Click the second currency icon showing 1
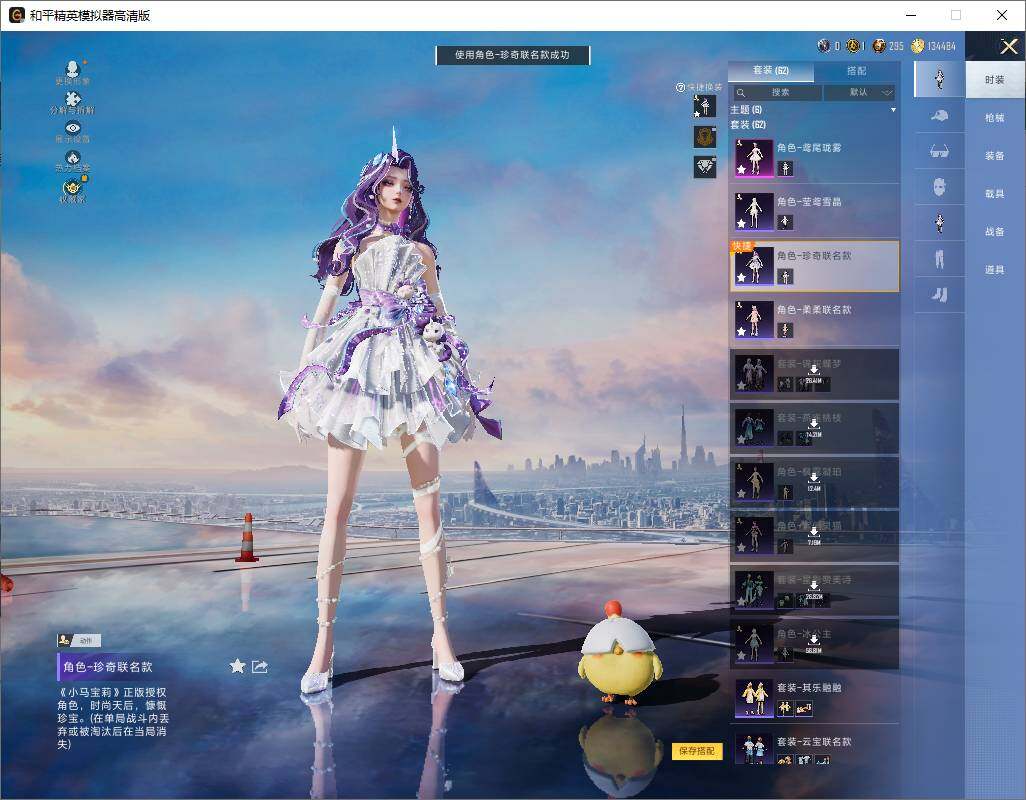1026x800 pixels. (853, 46)
